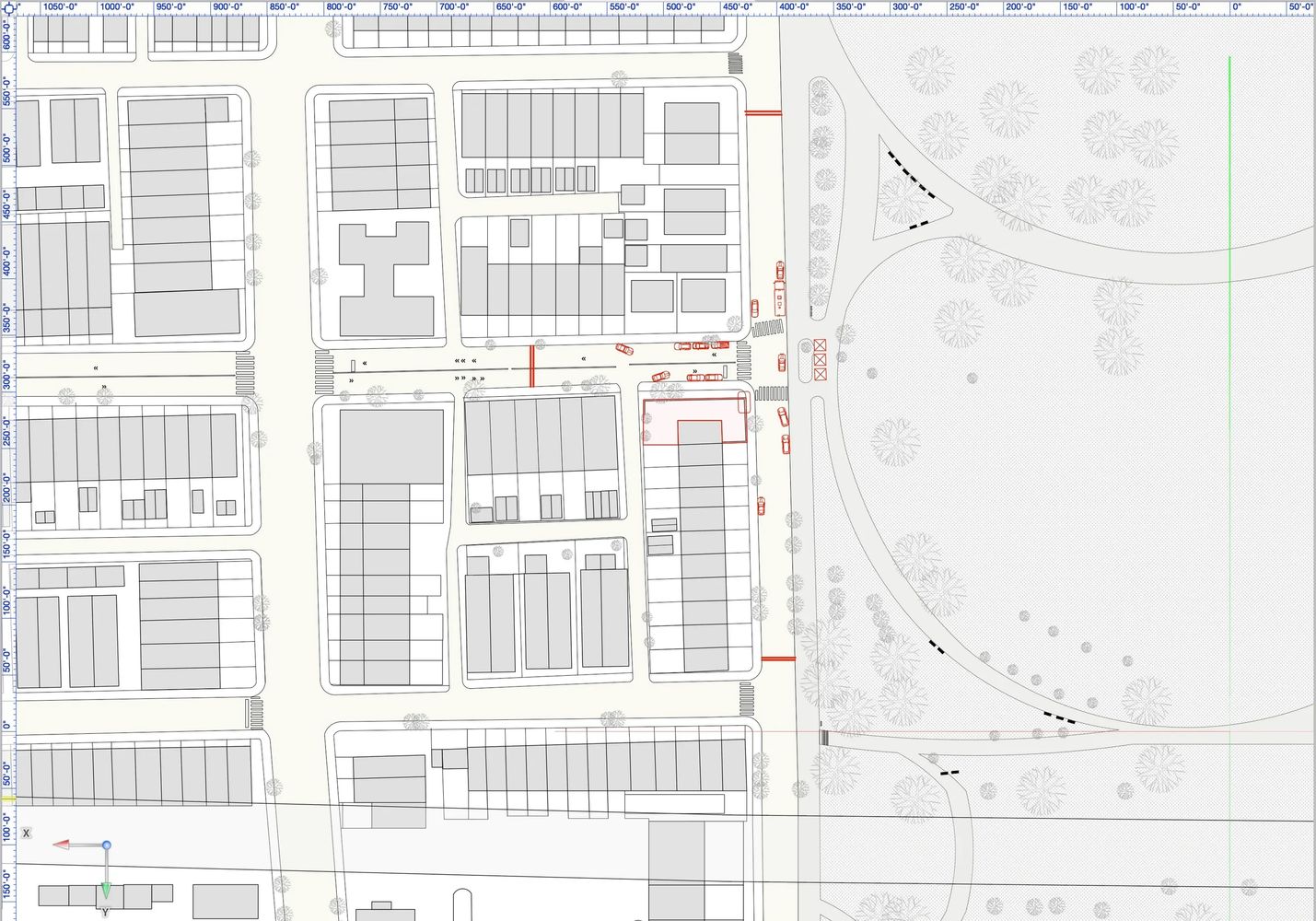The height and width of the screenshot is (921, 1316).
Task: Click the Y label below the green arrow
Action: tap(105, 911)
